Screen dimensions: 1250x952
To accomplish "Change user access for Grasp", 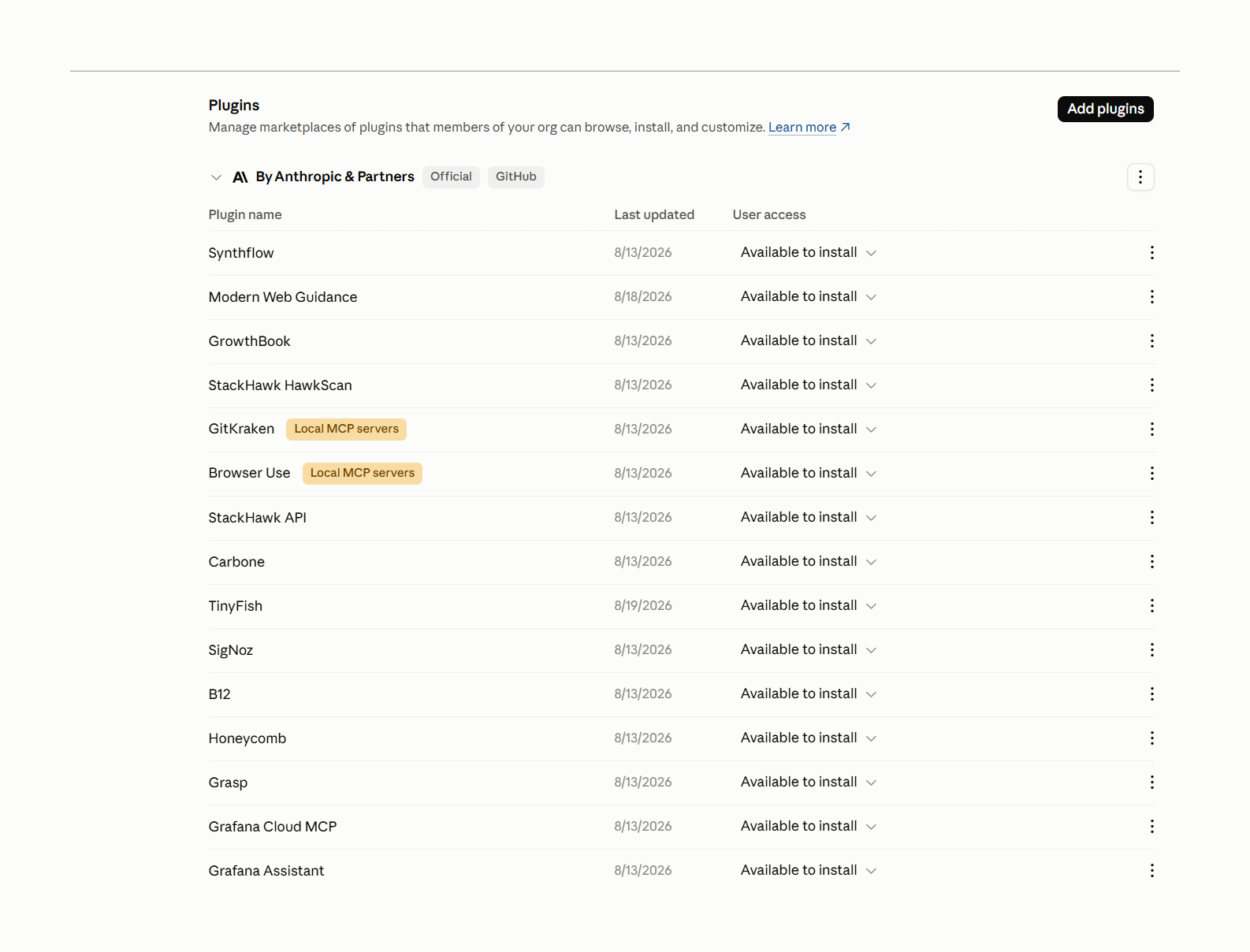I will pos(808,783).
